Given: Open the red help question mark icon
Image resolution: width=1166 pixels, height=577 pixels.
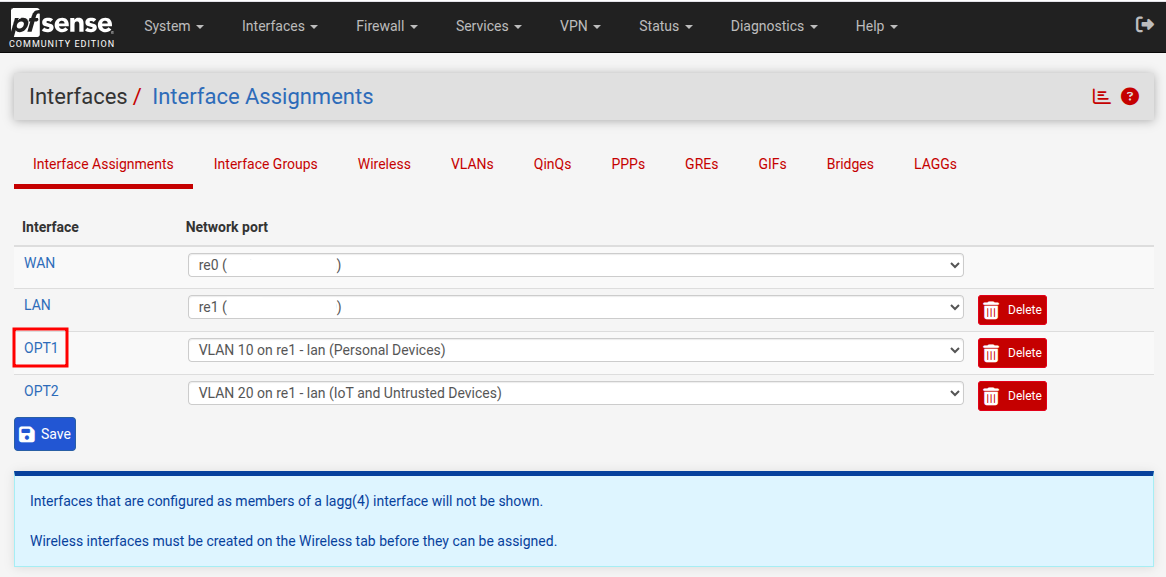Looking at the screenshot, I should point(1130,96).
